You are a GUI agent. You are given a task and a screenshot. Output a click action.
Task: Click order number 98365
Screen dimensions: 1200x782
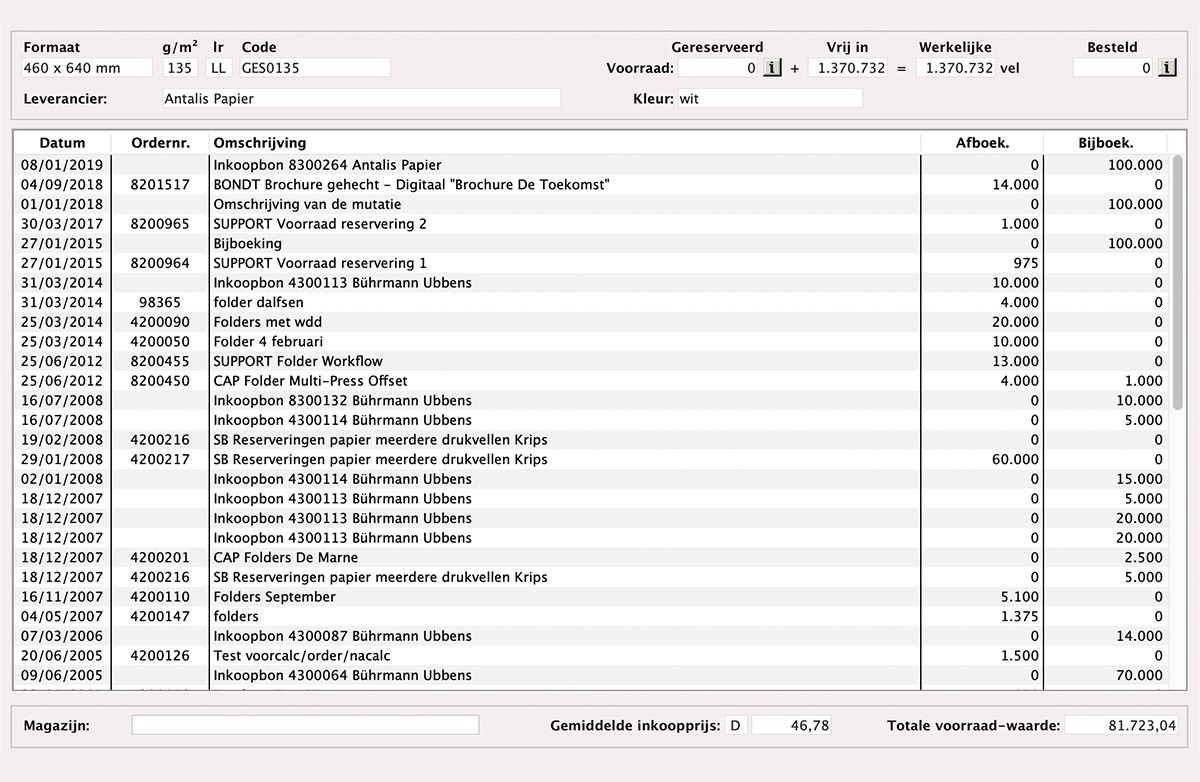160,302
